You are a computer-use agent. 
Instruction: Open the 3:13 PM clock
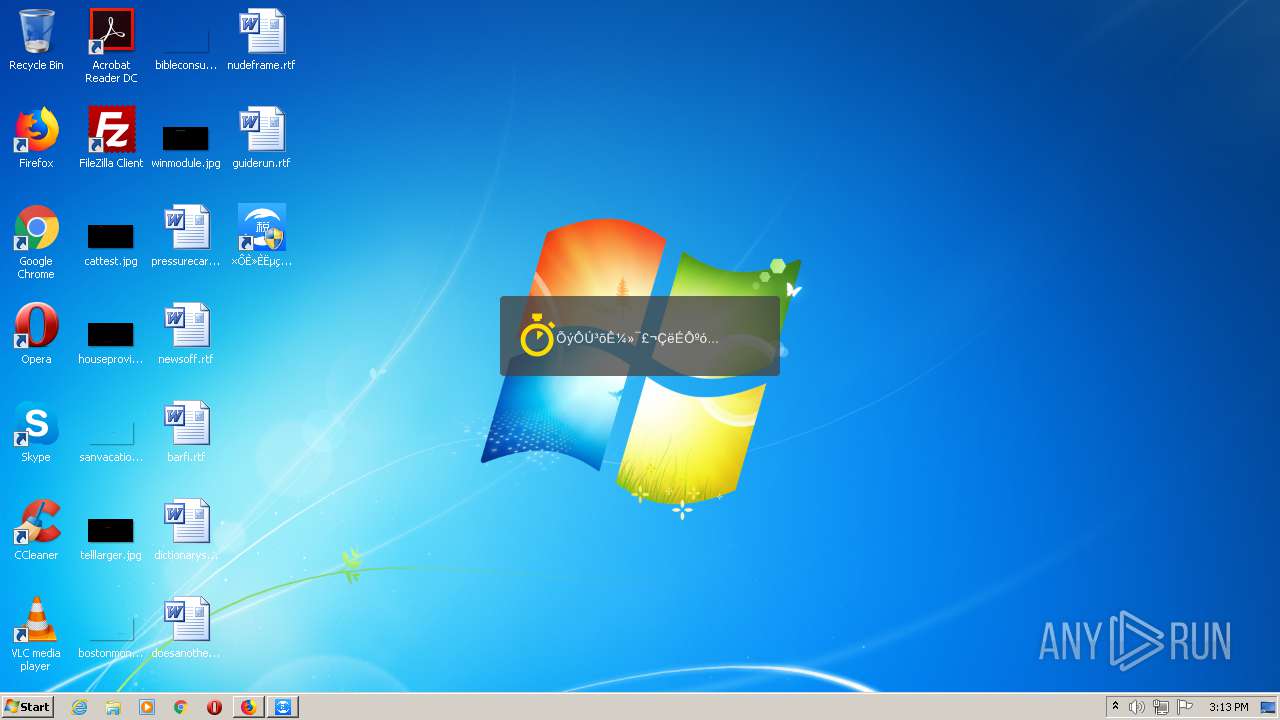point(1228,707)
